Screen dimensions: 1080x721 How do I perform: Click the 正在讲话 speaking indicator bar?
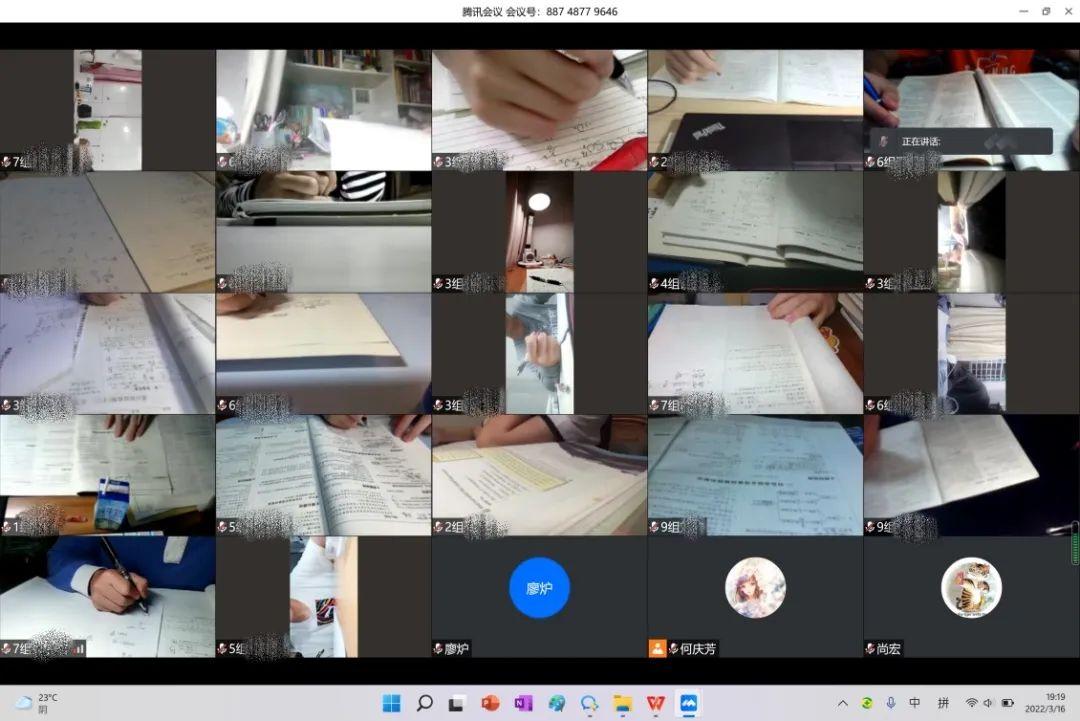[x=960, y=141]
